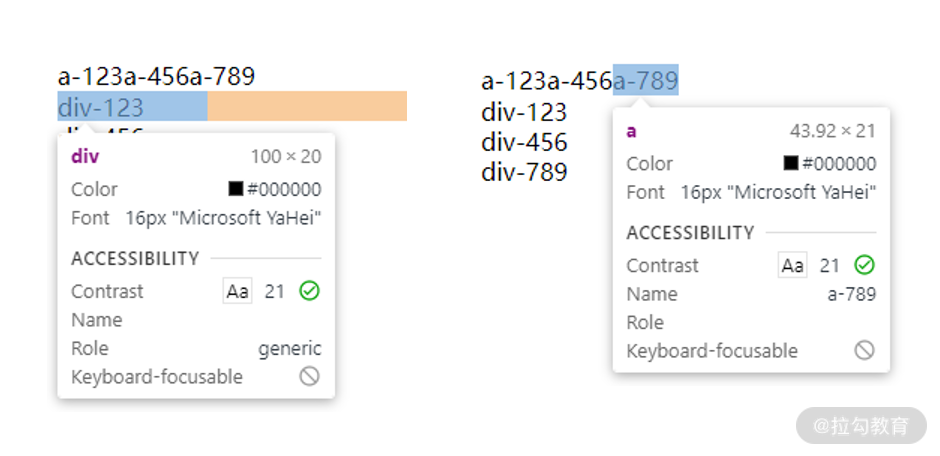The height and width of the screenshot is (456, 940).
Task: Click the highlighted a-789 link
Action: click(646, 81)
